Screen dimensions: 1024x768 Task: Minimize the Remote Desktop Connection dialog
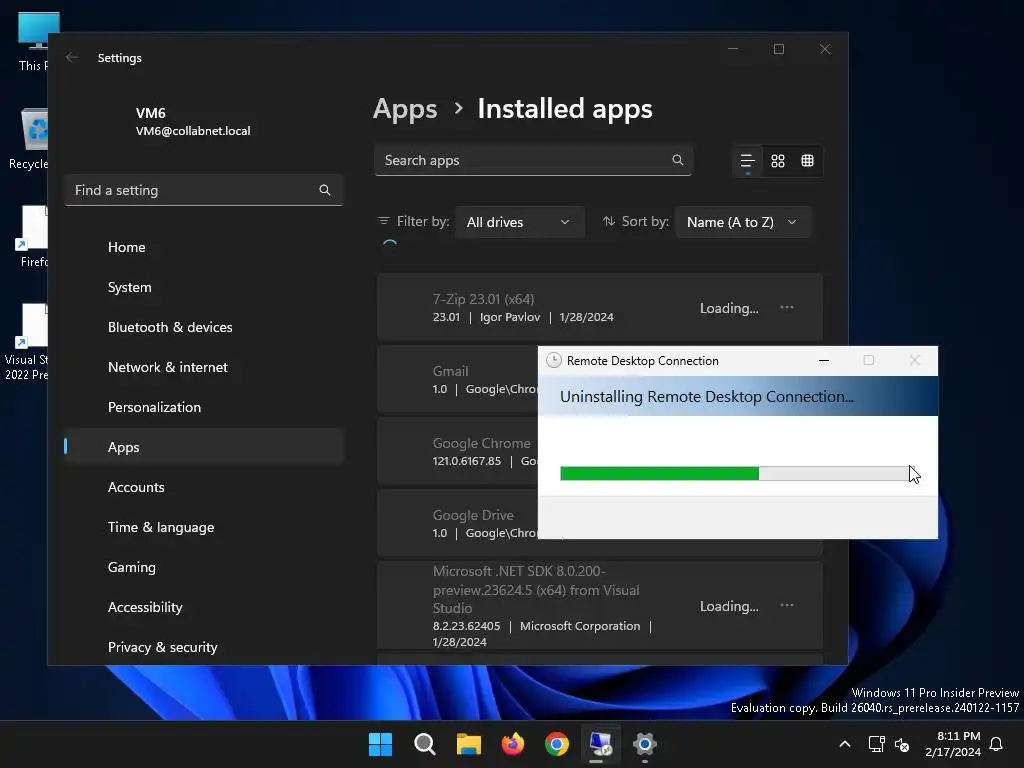pos(824,360)
